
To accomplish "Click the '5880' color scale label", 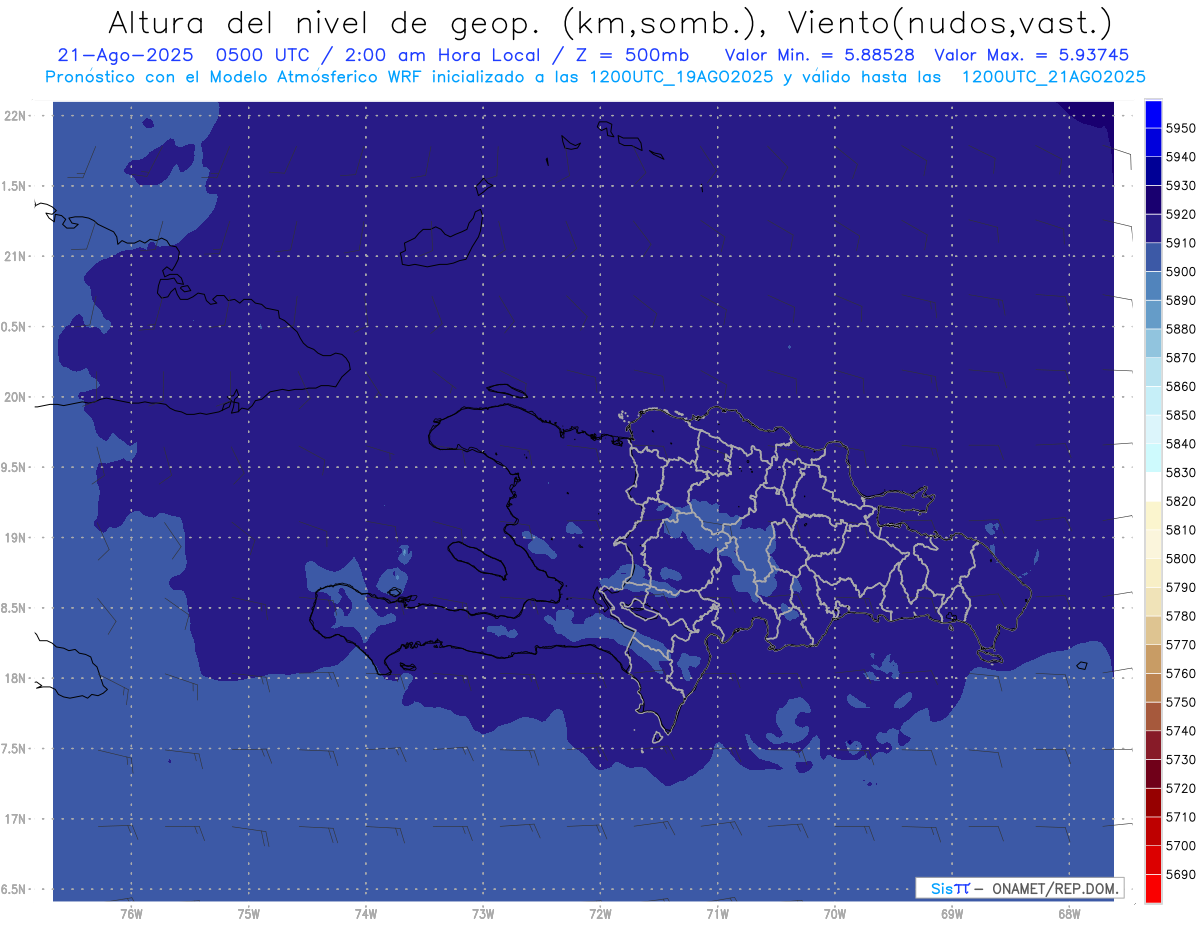I will coord(1180,329).
